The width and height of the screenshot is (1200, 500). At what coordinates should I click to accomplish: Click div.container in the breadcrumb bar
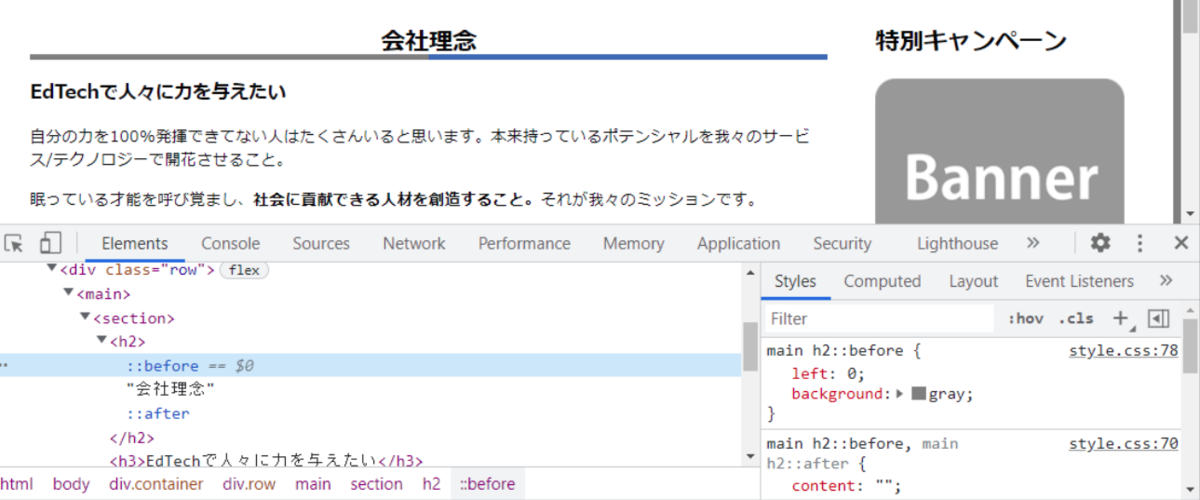point(156,484)
